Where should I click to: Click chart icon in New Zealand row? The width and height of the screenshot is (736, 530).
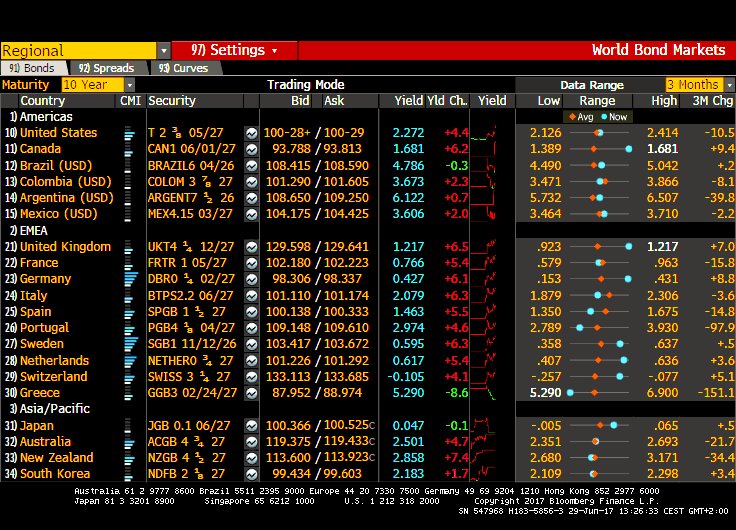pos(252,458)
